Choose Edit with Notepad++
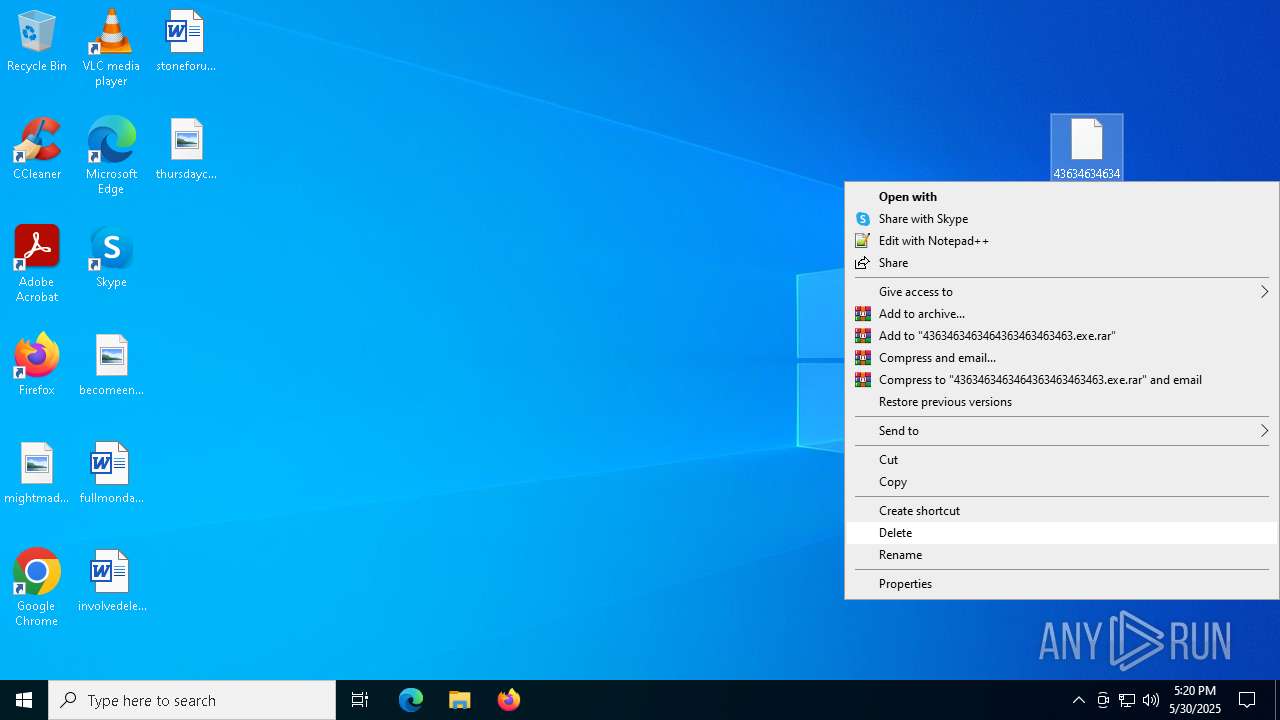The height and width of the screenshot is (720, 1280). point(1062,241)
